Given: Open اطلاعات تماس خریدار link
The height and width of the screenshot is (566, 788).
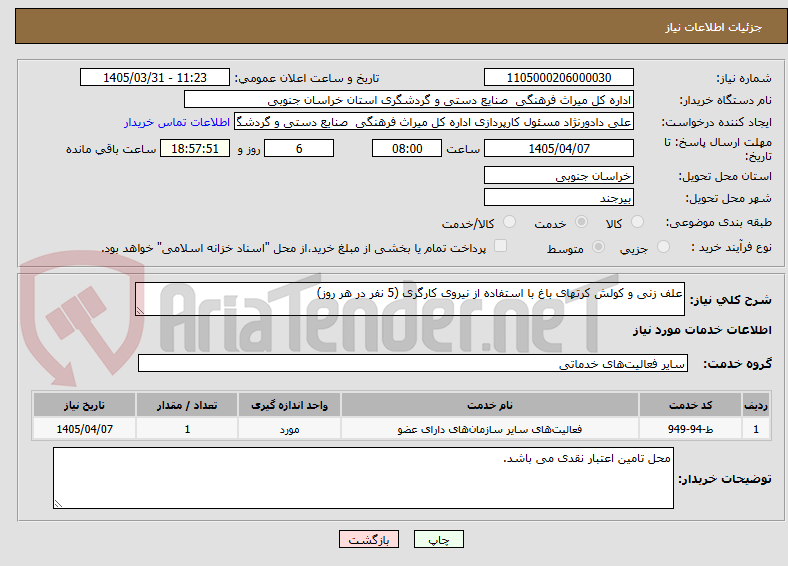Looking at the screenshot, I should click(177, 122).
